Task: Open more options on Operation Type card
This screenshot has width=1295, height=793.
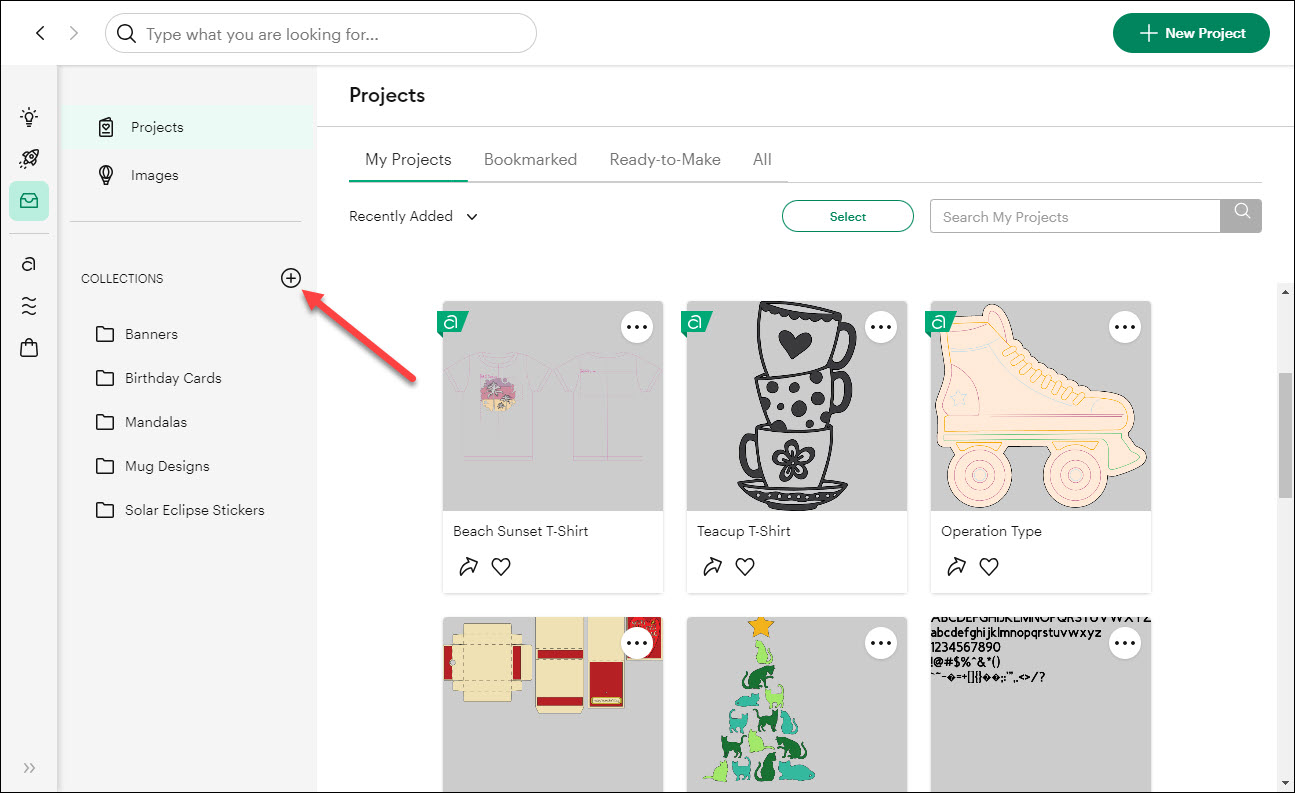Action: (1125, 327)
